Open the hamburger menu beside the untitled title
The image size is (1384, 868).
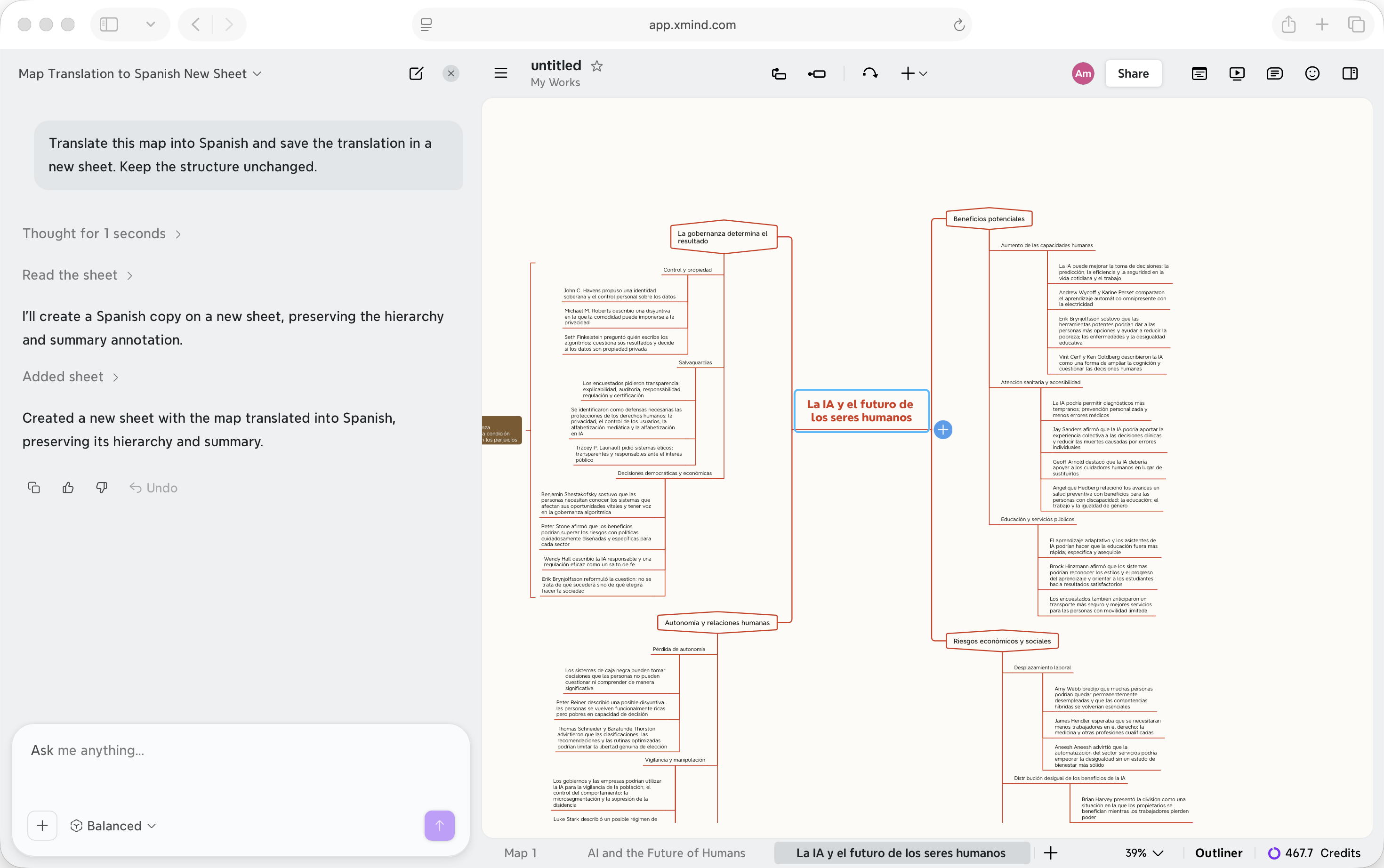pos(500,73)
